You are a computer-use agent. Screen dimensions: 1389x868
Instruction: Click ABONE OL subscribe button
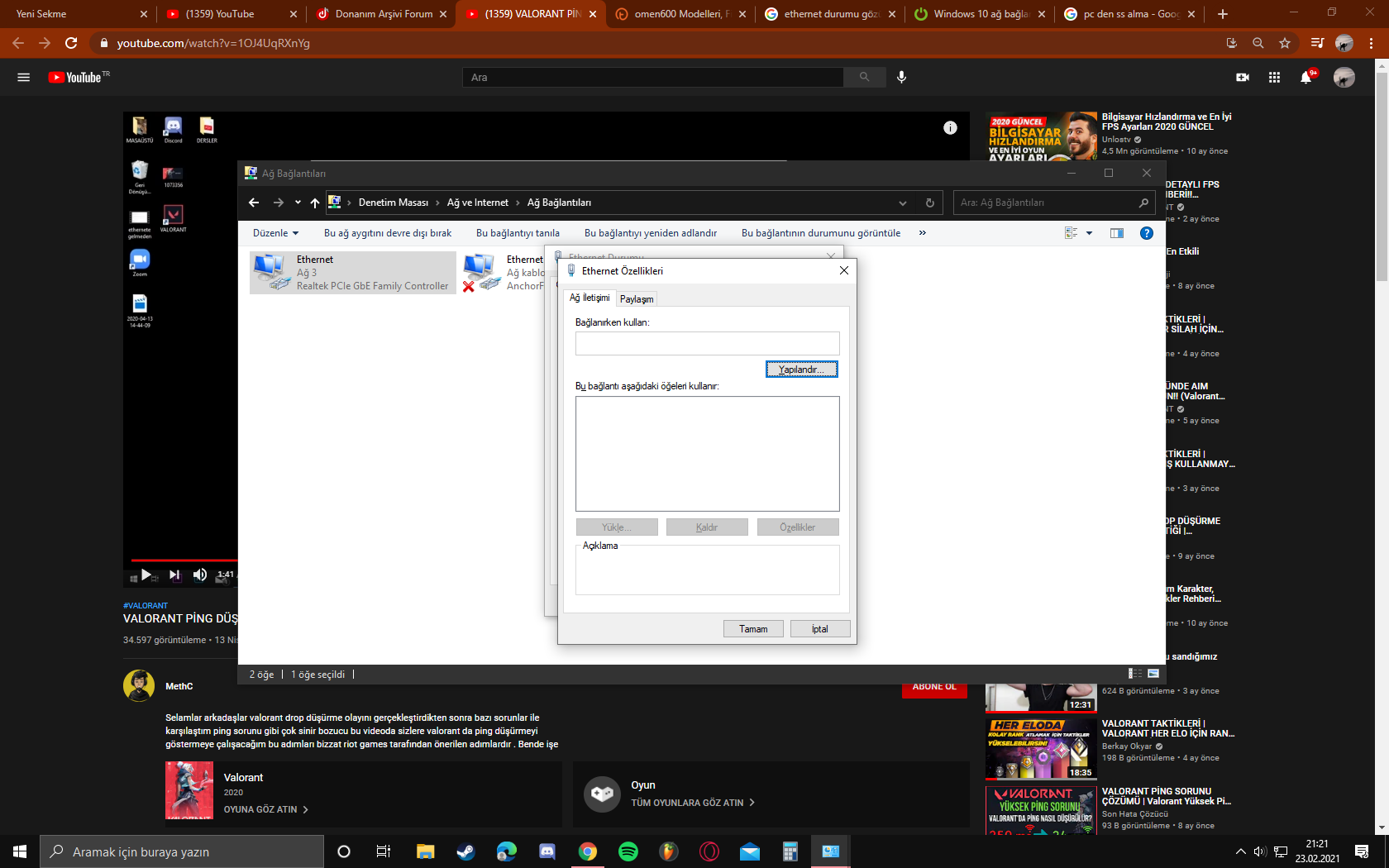934,688
